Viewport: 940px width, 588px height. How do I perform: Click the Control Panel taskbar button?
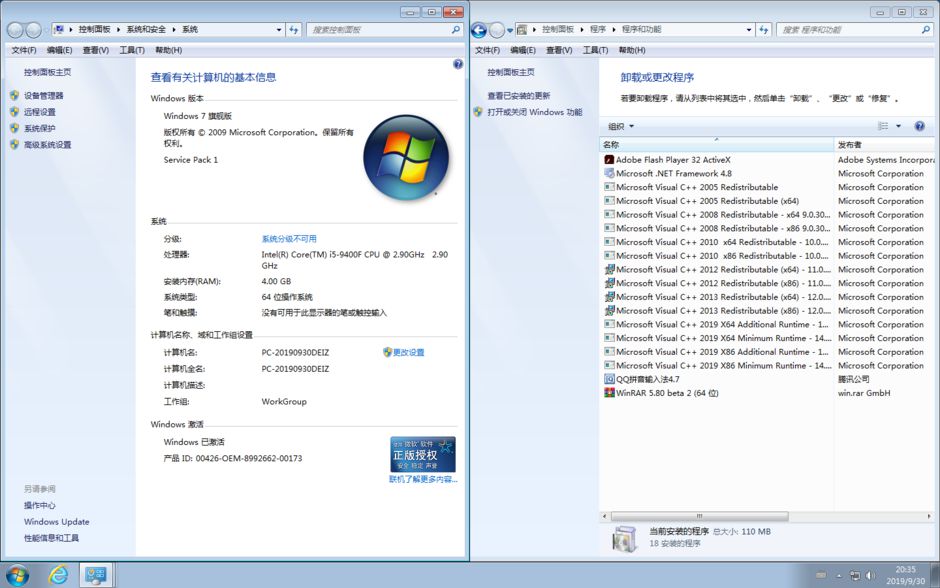coord(95,575)
